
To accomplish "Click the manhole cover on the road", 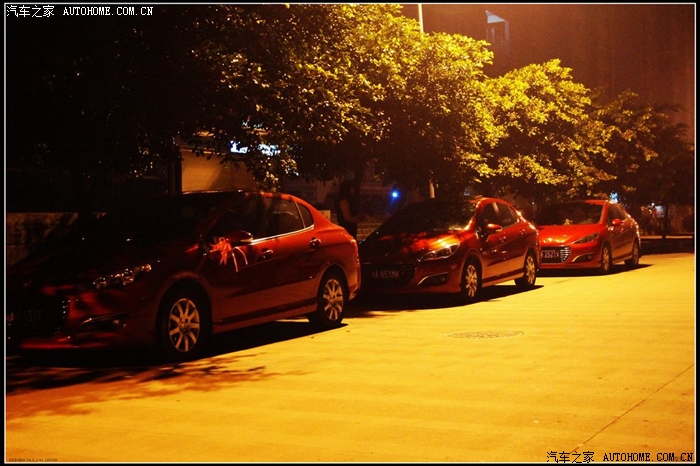I will pos(484,334).
